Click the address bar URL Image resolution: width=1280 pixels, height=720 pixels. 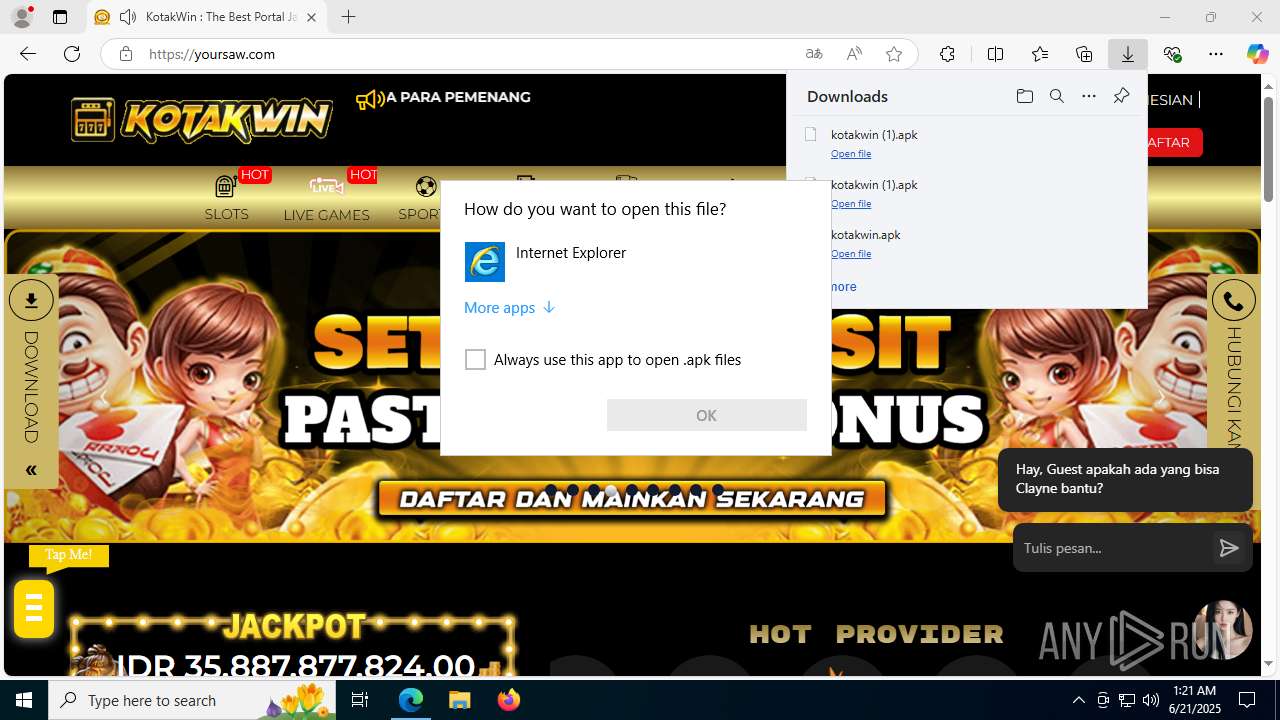click(212, 54)
